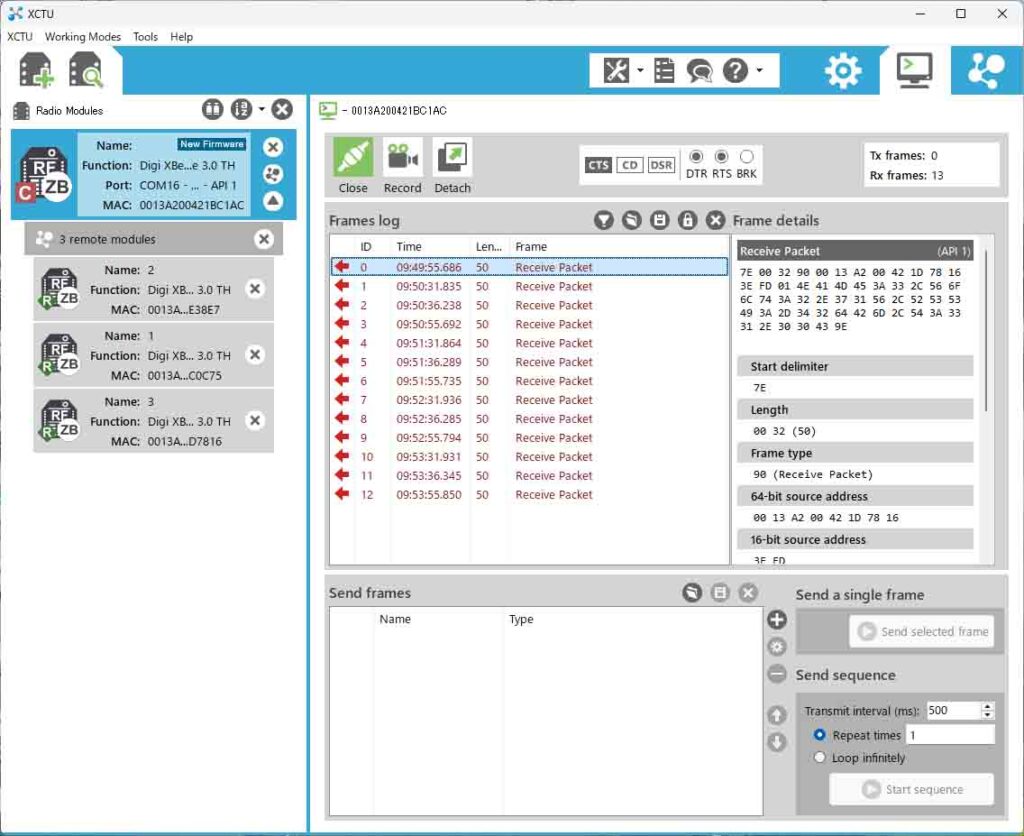Screen dimensions: 1024x836
Task: Open Frames log filter funnel icon
Action: [x=604, y=220]
